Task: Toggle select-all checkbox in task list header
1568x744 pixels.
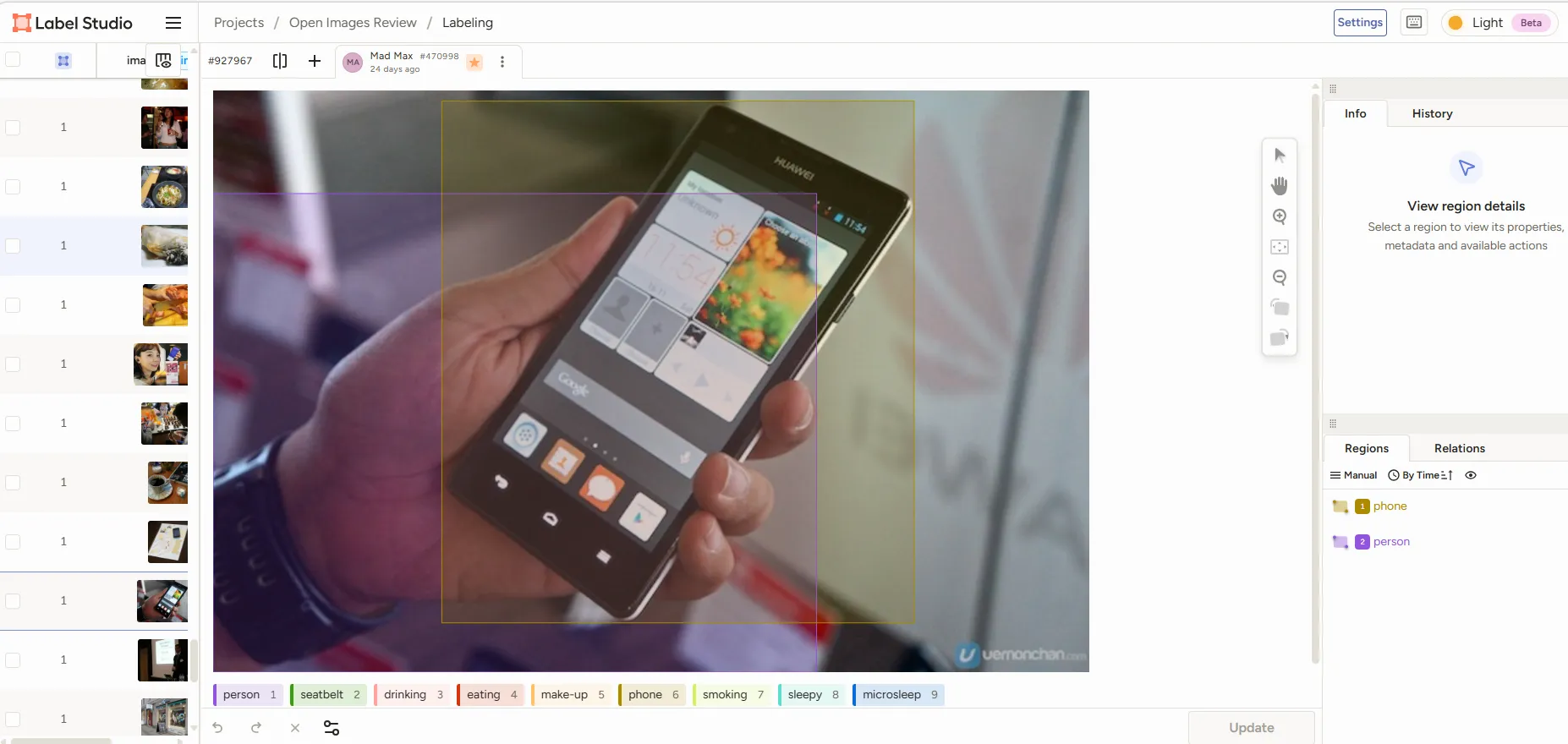Action: pyautogui.click(x=13, y=59)
